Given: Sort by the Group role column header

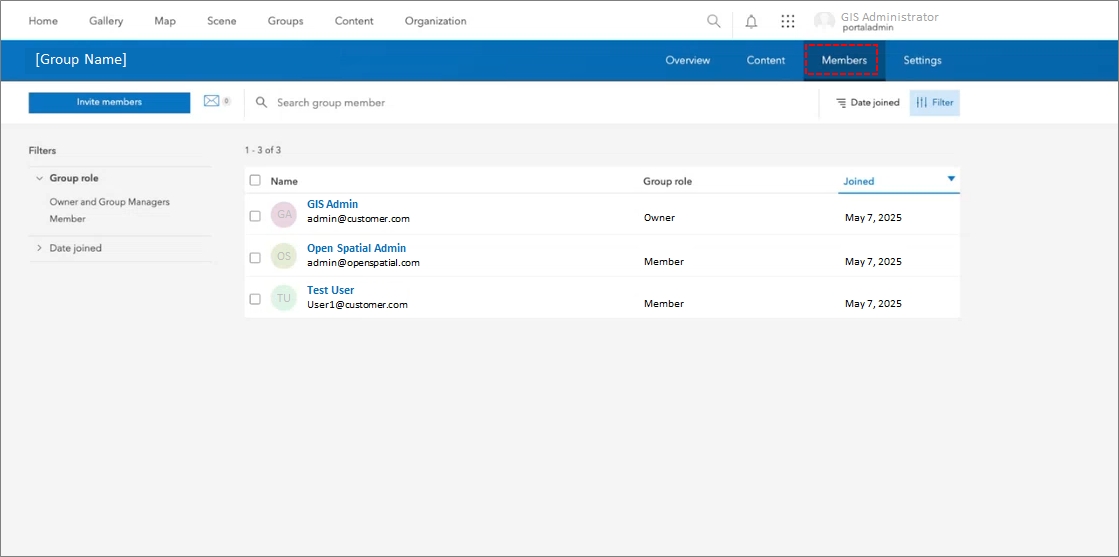Looking at the screenshot, I should pos(667,181).
